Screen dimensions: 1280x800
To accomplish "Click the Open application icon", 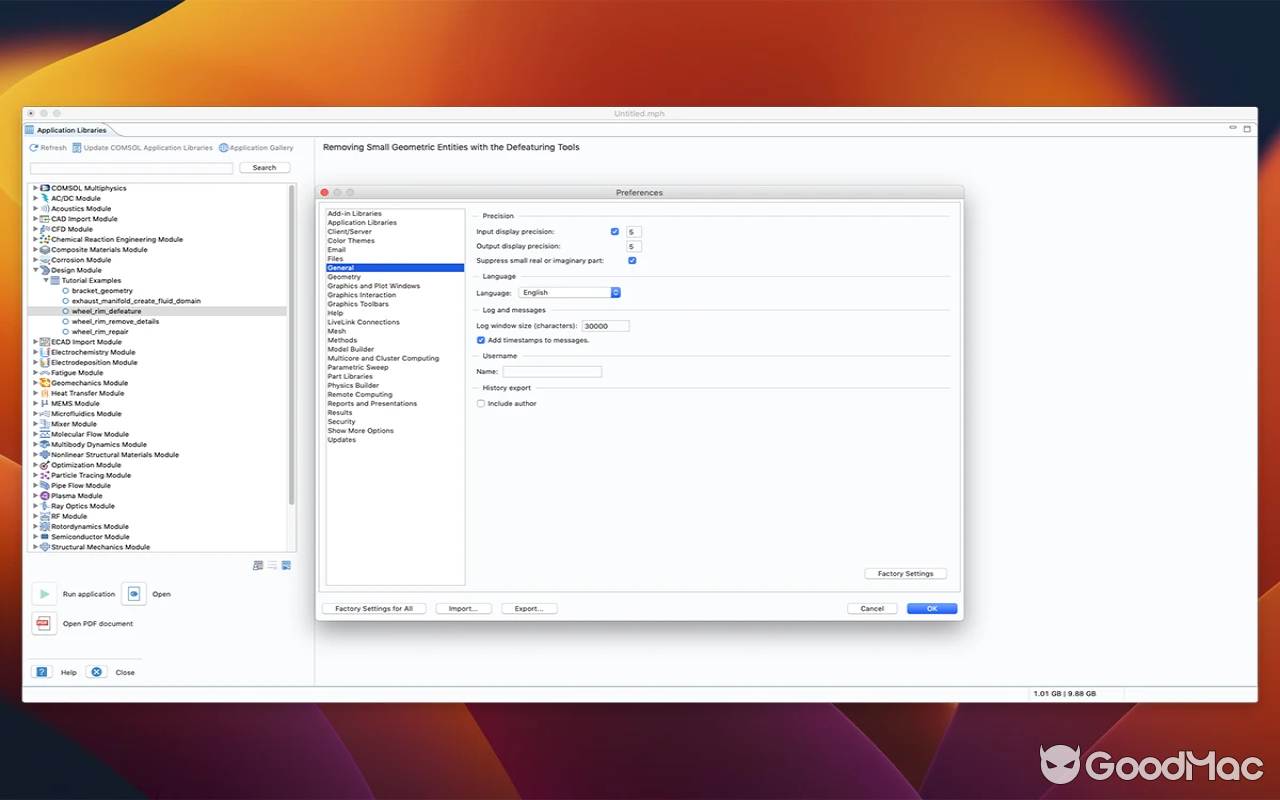I will [x=134, y=593].
